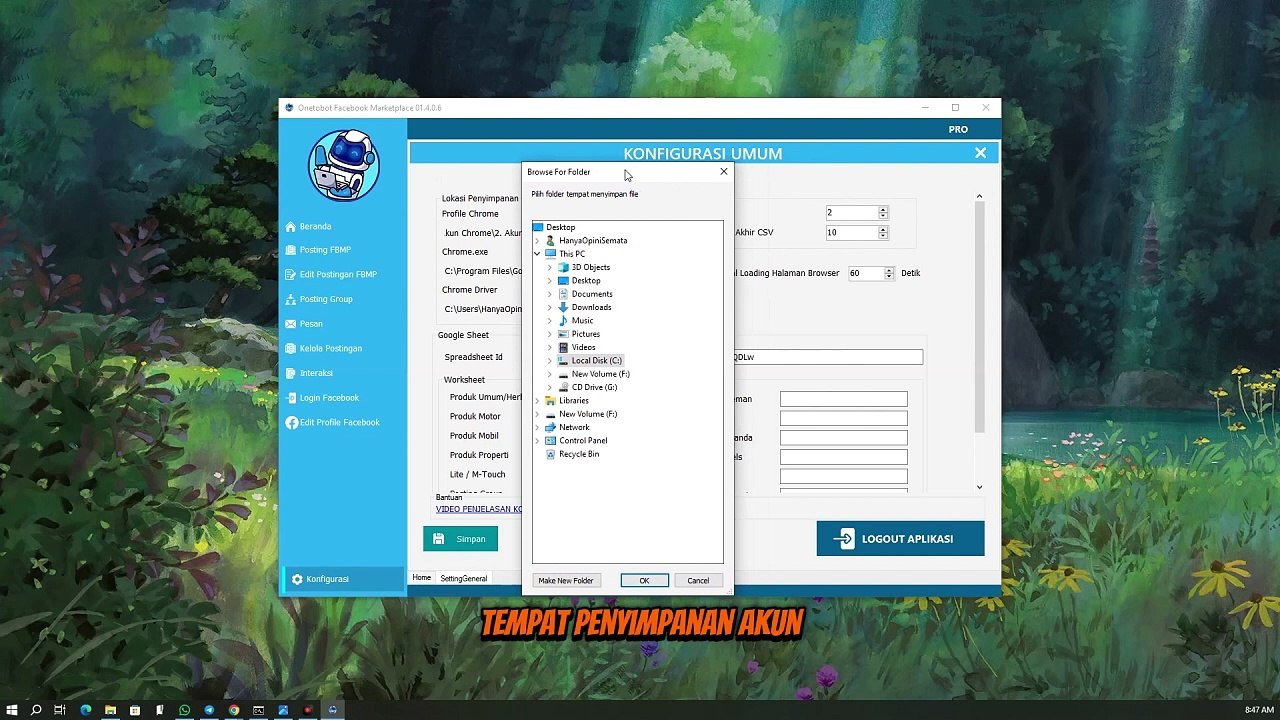Open Google Chrome from taskbar
Viewport: 1280px width, 720px height.
[234, 710]
